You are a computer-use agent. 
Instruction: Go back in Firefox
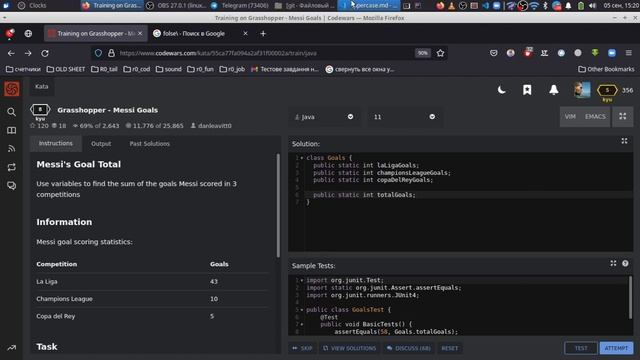click(x=11, y=53)
